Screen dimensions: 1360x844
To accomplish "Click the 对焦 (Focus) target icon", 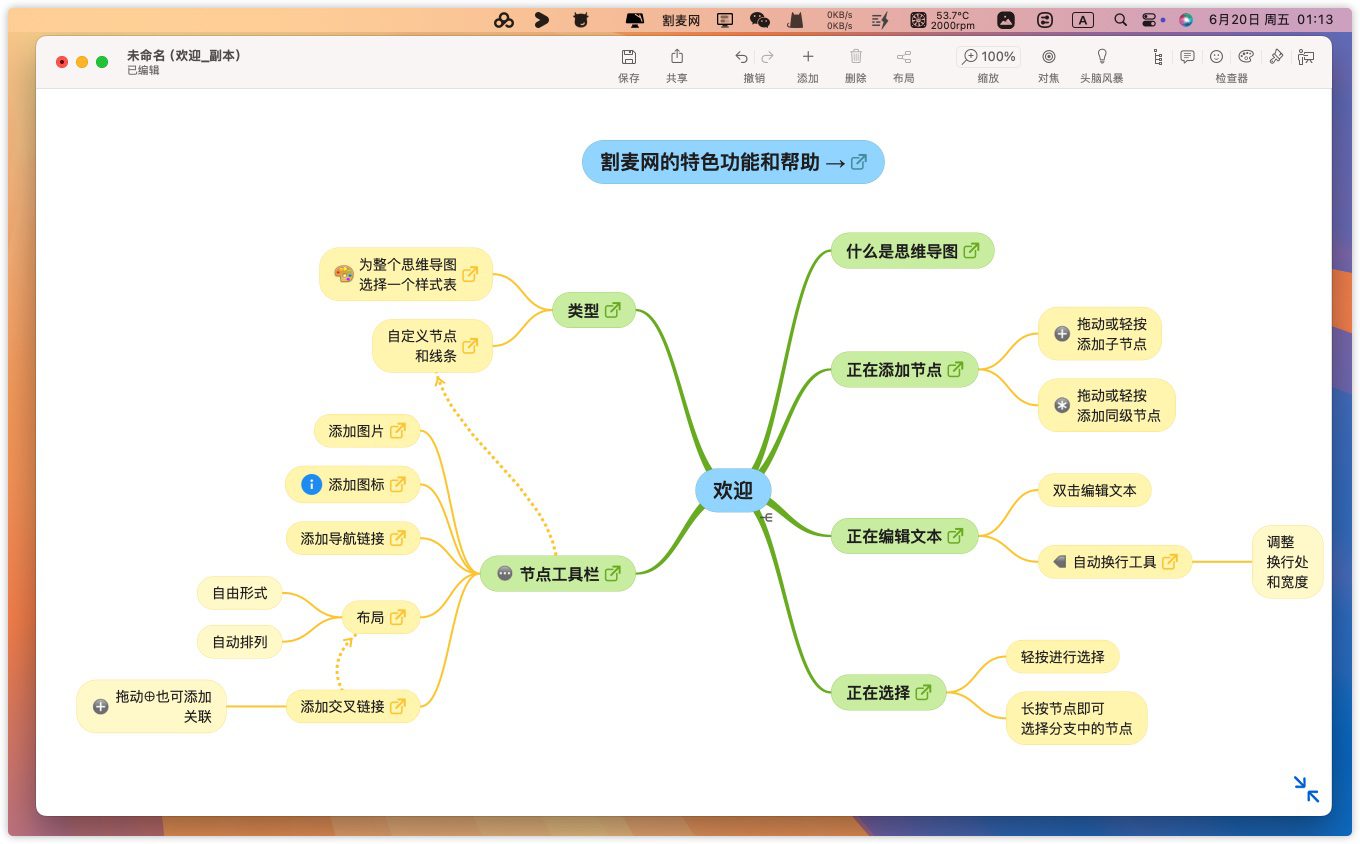I will click(x=1048, y=57).
